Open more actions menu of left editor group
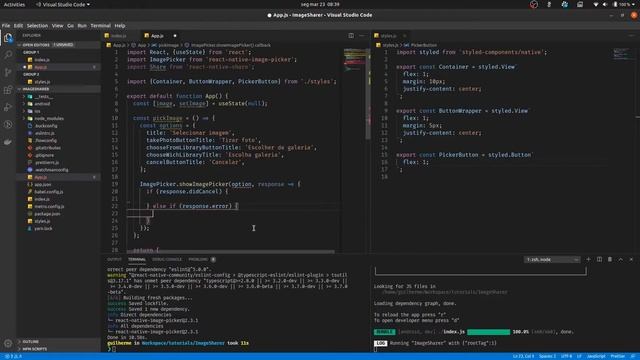This screenshot has height=360, width=640. (x=362, y=36)
